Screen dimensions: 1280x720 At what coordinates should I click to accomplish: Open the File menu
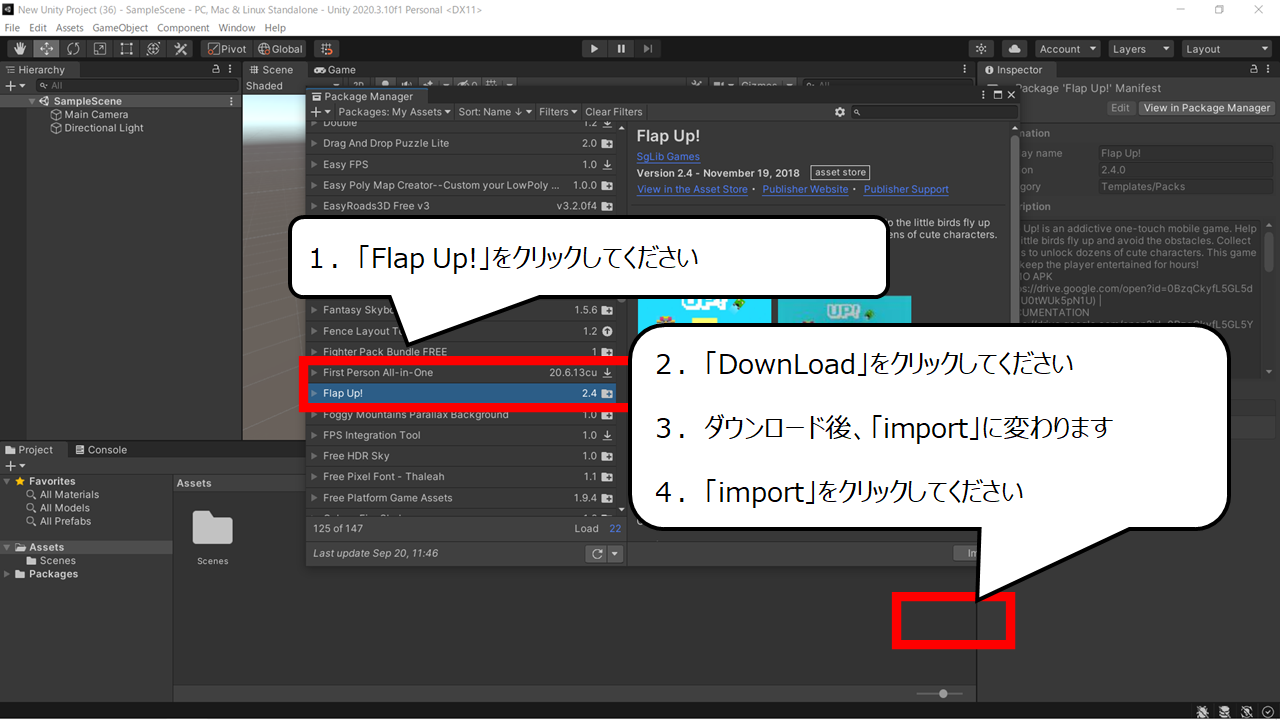click(12, 28)
